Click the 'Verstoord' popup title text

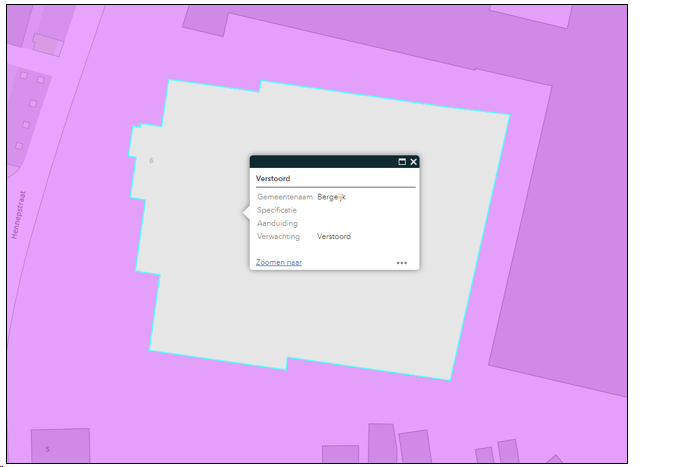click(273, 178)
